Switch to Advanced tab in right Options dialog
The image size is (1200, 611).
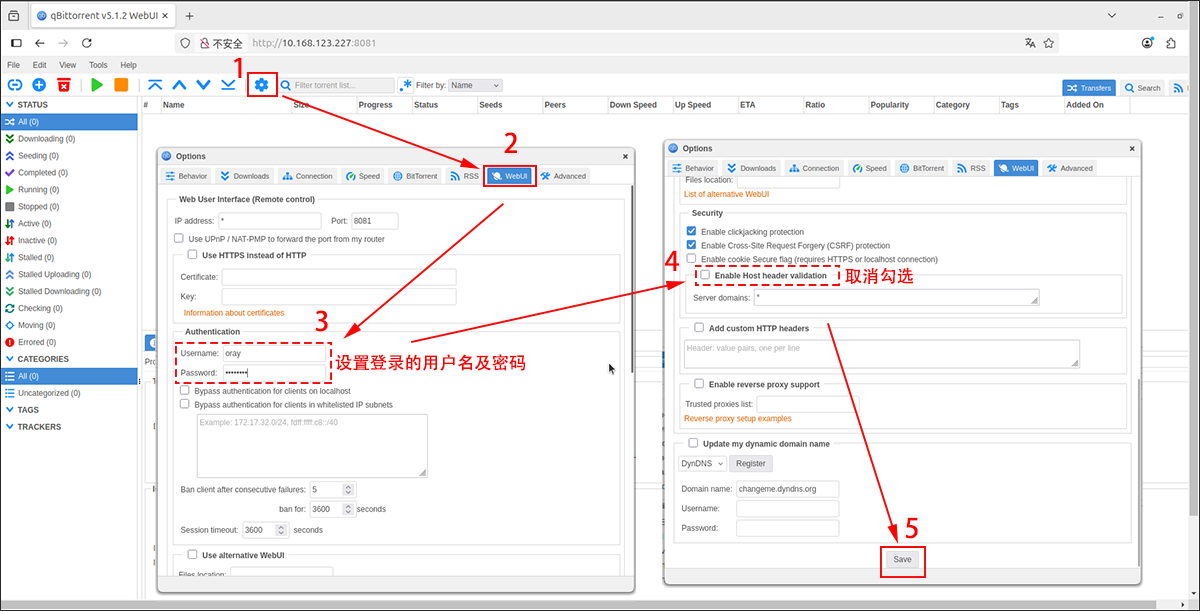(x=1068, y=168)
